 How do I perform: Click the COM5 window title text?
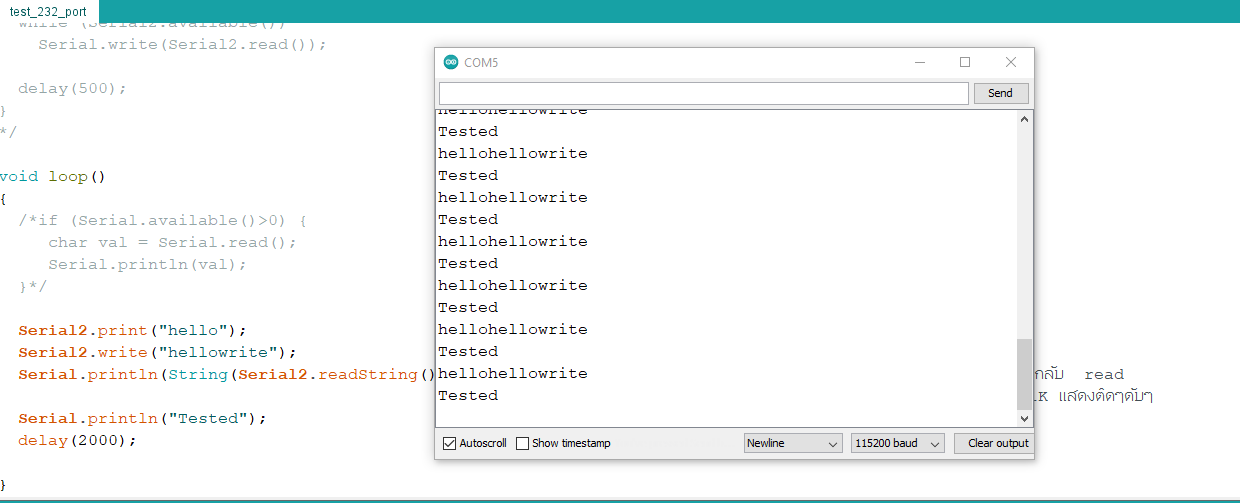coord(481,63)
